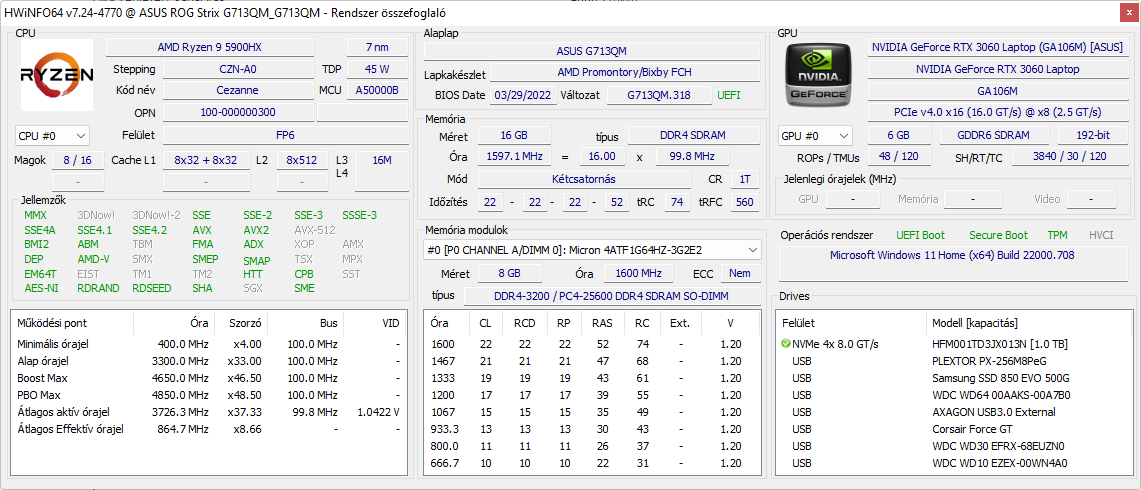Screen dimensions: 1141x490
Task: Select the Corsair Force GT drive row
Action: 955,429
